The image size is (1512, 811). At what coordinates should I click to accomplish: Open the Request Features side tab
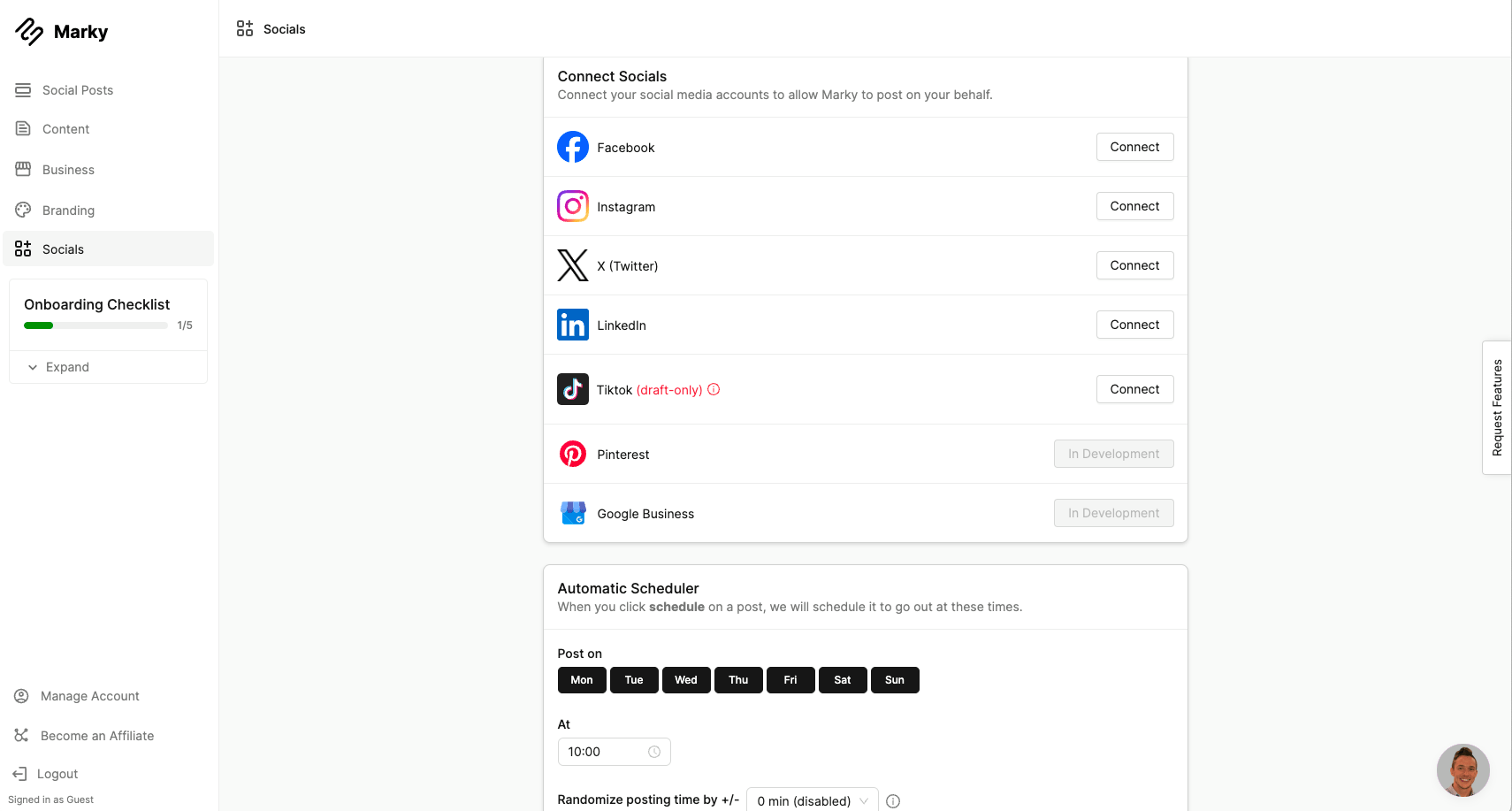point(1497,408)
